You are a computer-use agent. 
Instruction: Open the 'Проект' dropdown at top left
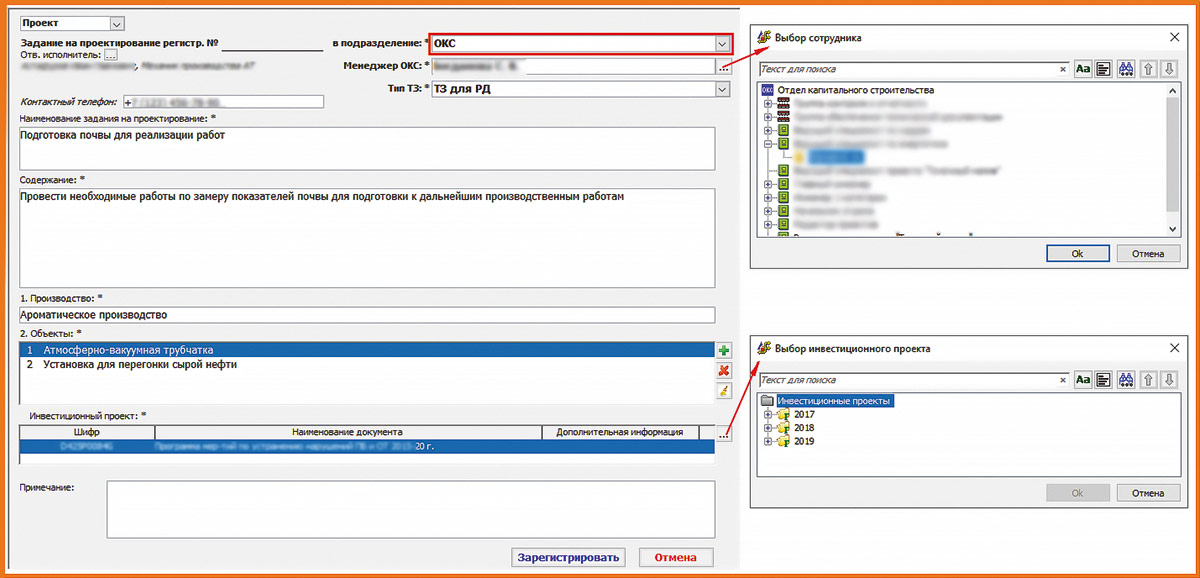116,23
